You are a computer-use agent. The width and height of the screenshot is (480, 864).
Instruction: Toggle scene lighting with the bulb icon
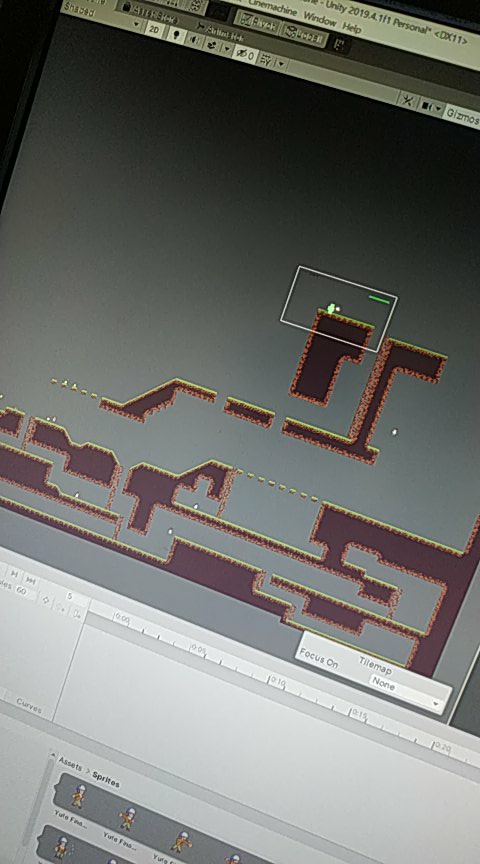[176, 35]
